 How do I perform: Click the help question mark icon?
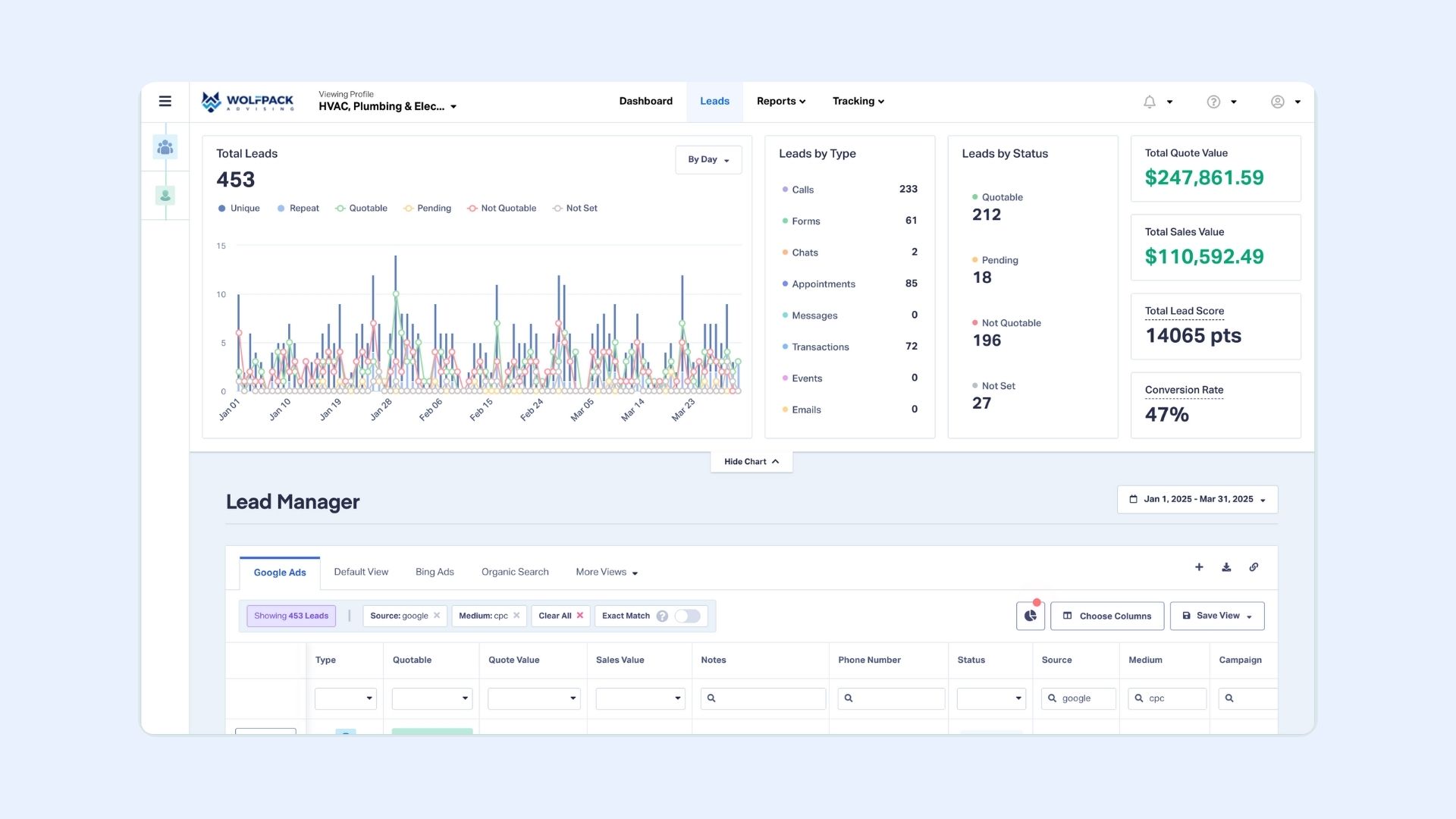point(1213,101)
